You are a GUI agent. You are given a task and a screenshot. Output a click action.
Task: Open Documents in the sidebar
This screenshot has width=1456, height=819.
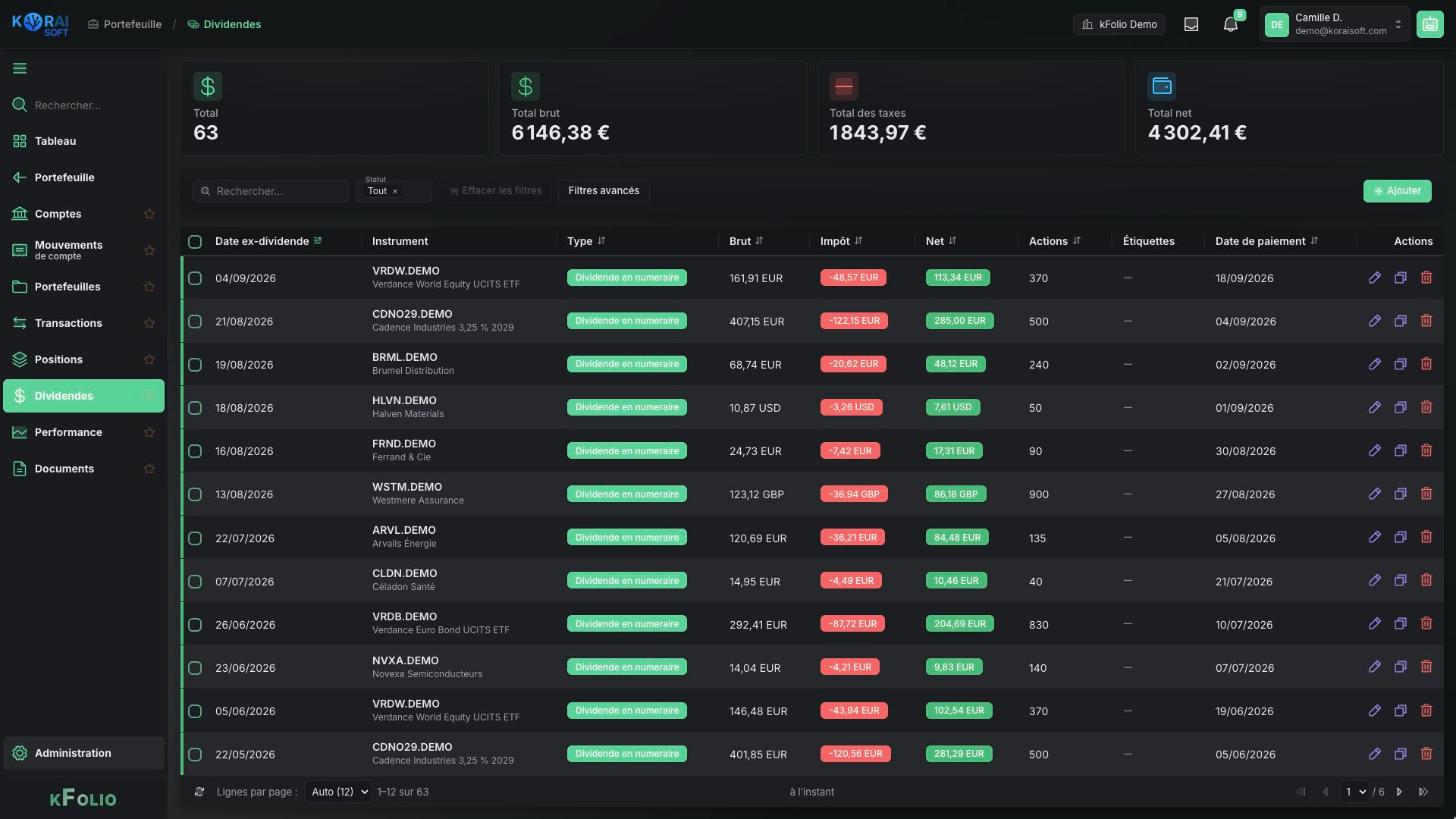[x=84, y=468]
